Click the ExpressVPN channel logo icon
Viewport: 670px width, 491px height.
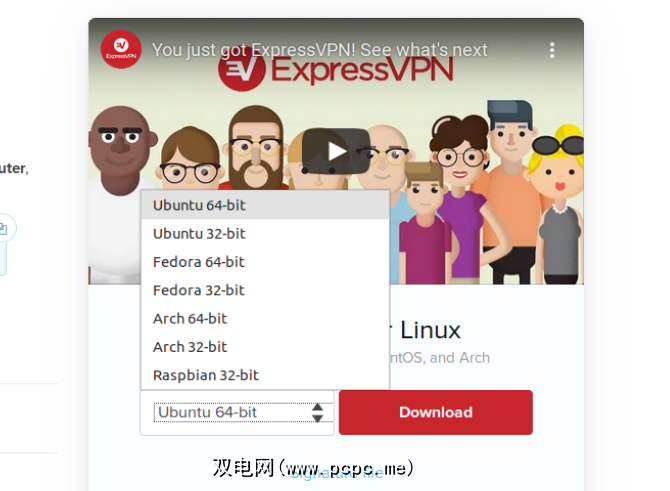point(121,50)
